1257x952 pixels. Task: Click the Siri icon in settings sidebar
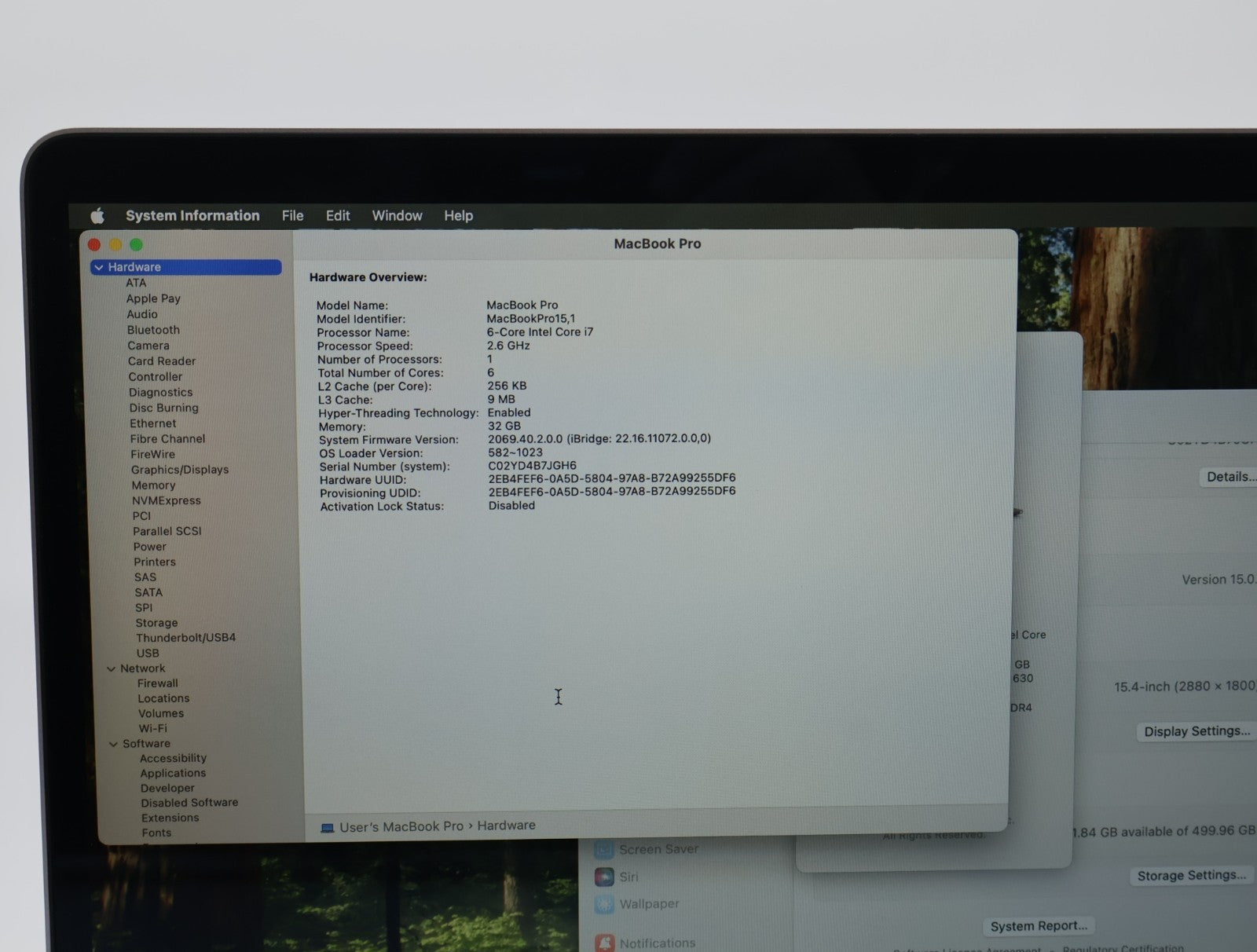point(604,877)
